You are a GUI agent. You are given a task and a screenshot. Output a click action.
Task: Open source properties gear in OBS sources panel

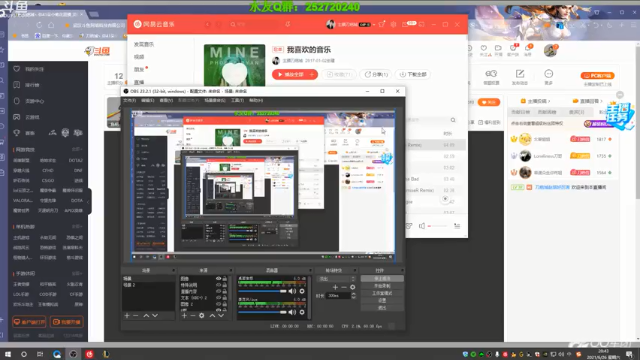202,316
